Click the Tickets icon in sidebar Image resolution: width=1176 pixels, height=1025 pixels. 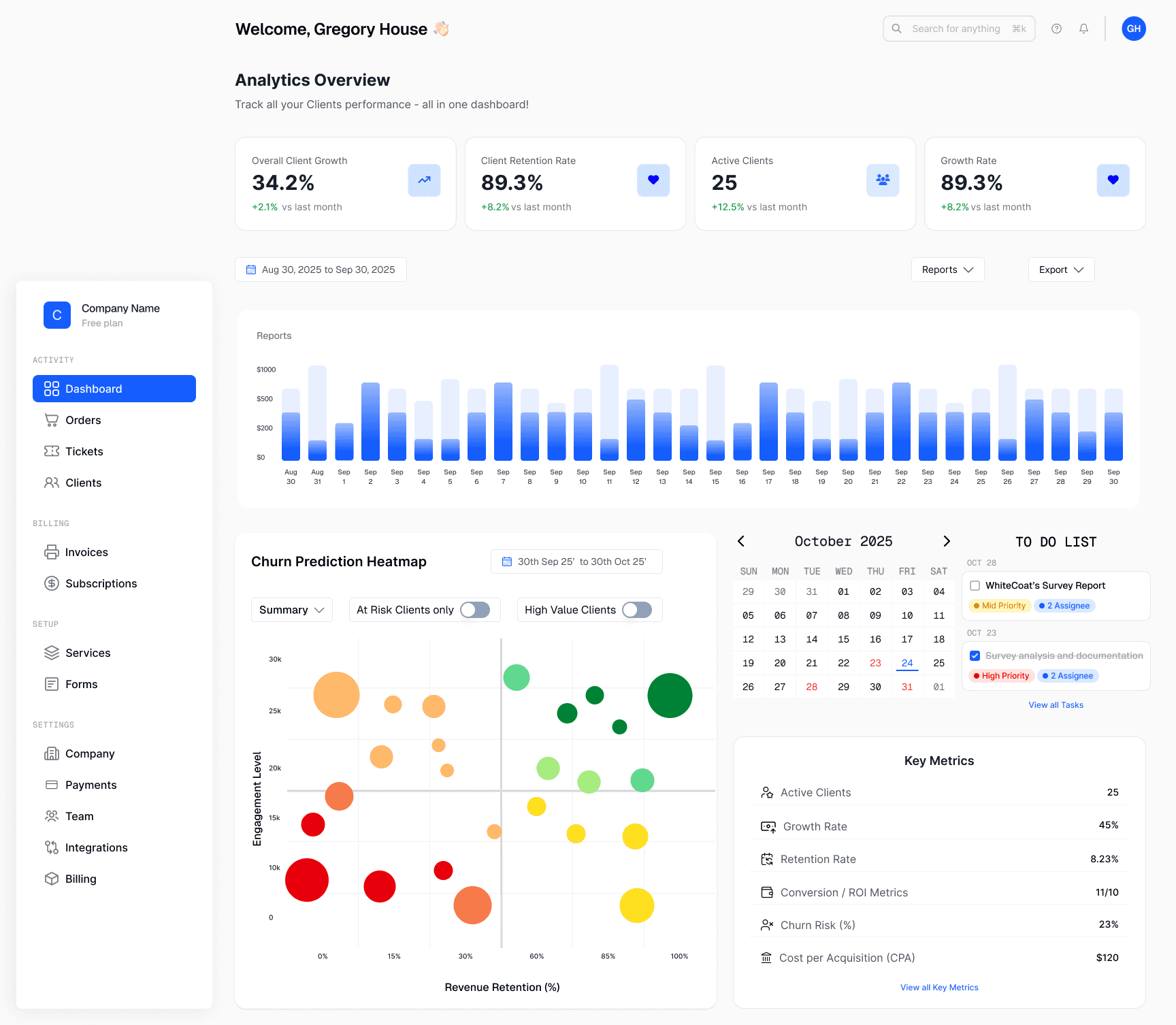[x=52, y=451]
